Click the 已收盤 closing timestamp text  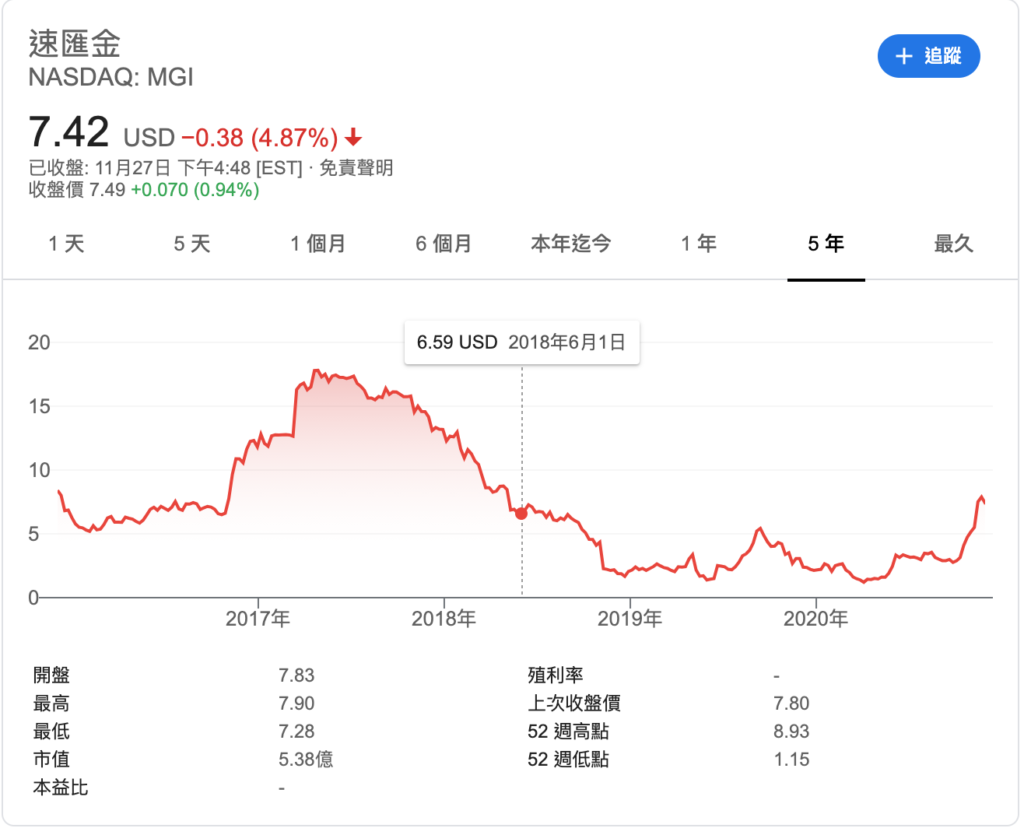[165, 168]
